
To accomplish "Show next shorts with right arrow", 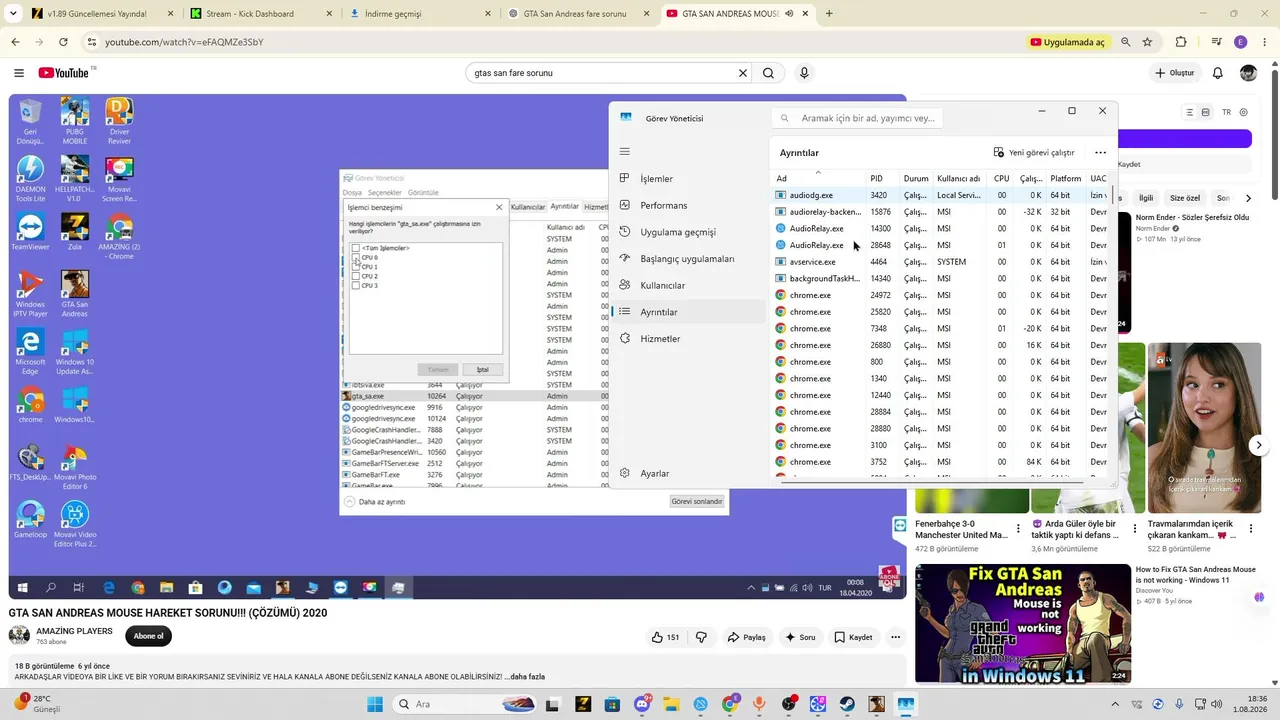I will click(1259, 445).
